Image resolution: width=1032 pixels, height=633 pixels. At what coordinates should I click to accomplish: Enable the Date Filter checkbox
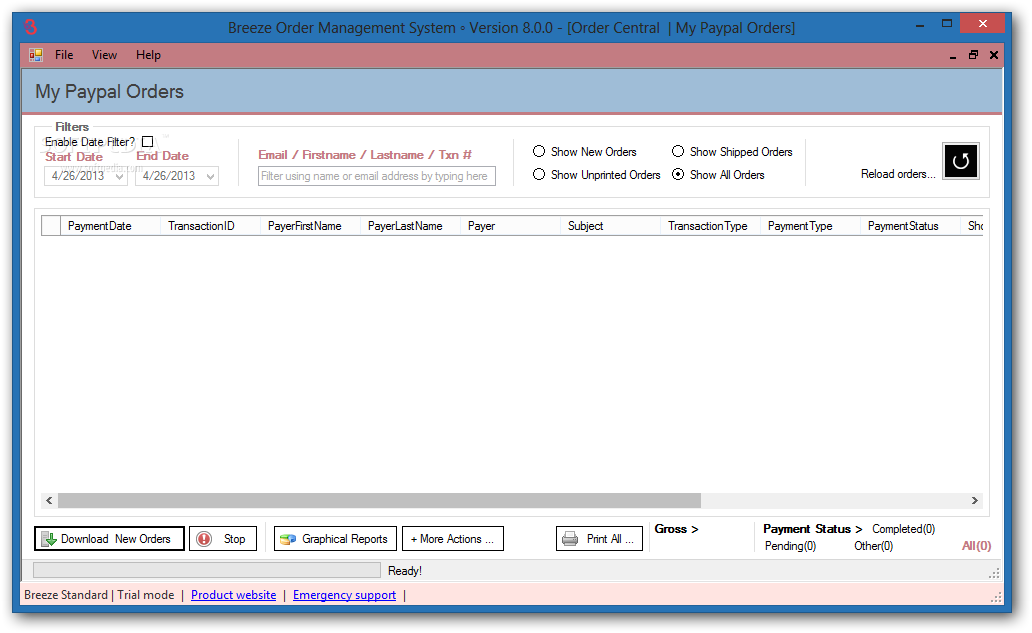click(x=147, y=141)
